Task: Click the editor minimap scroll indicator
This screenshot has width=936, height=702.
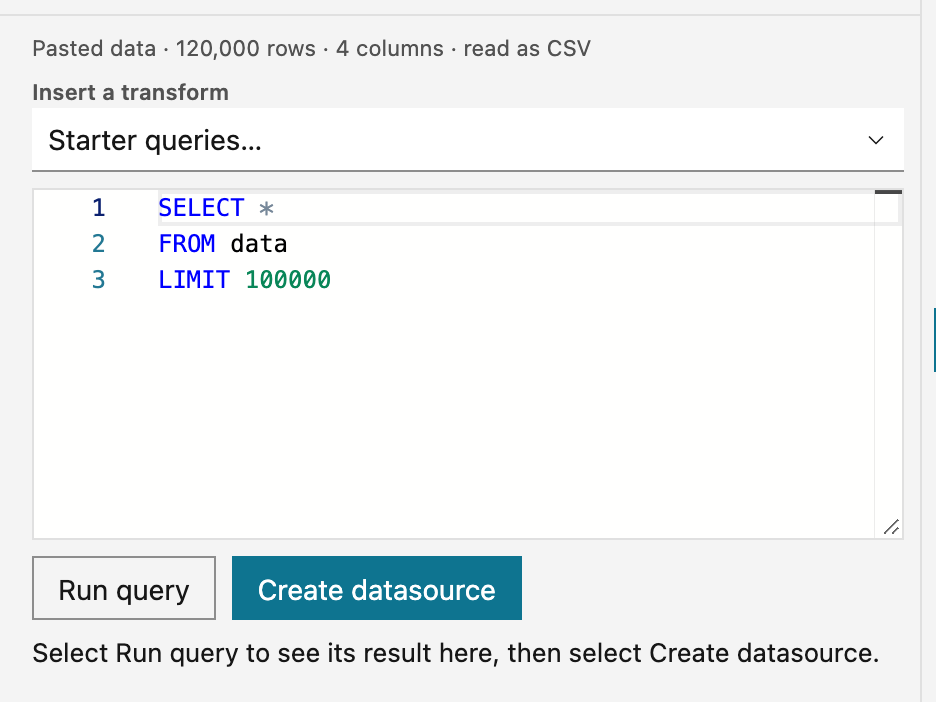Action: (x=888, y=192)
